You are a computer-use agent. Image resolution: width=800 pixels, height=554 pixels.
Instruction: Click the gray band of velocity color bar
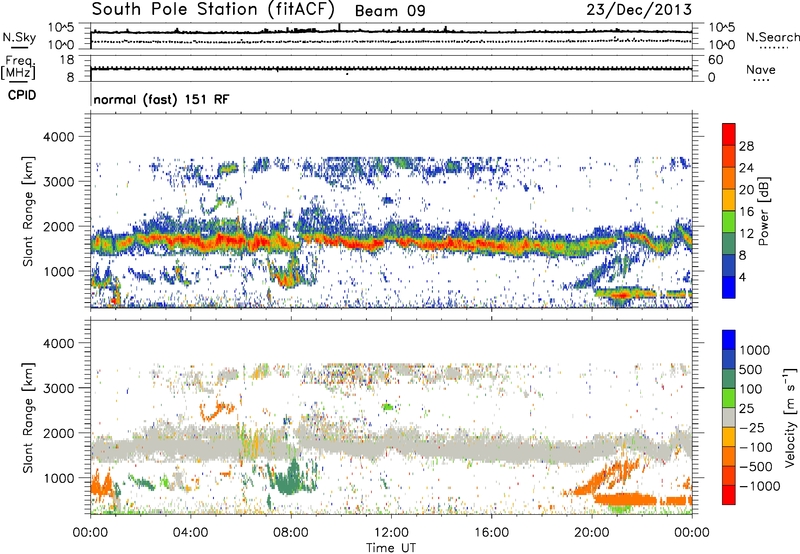point(729,418)
